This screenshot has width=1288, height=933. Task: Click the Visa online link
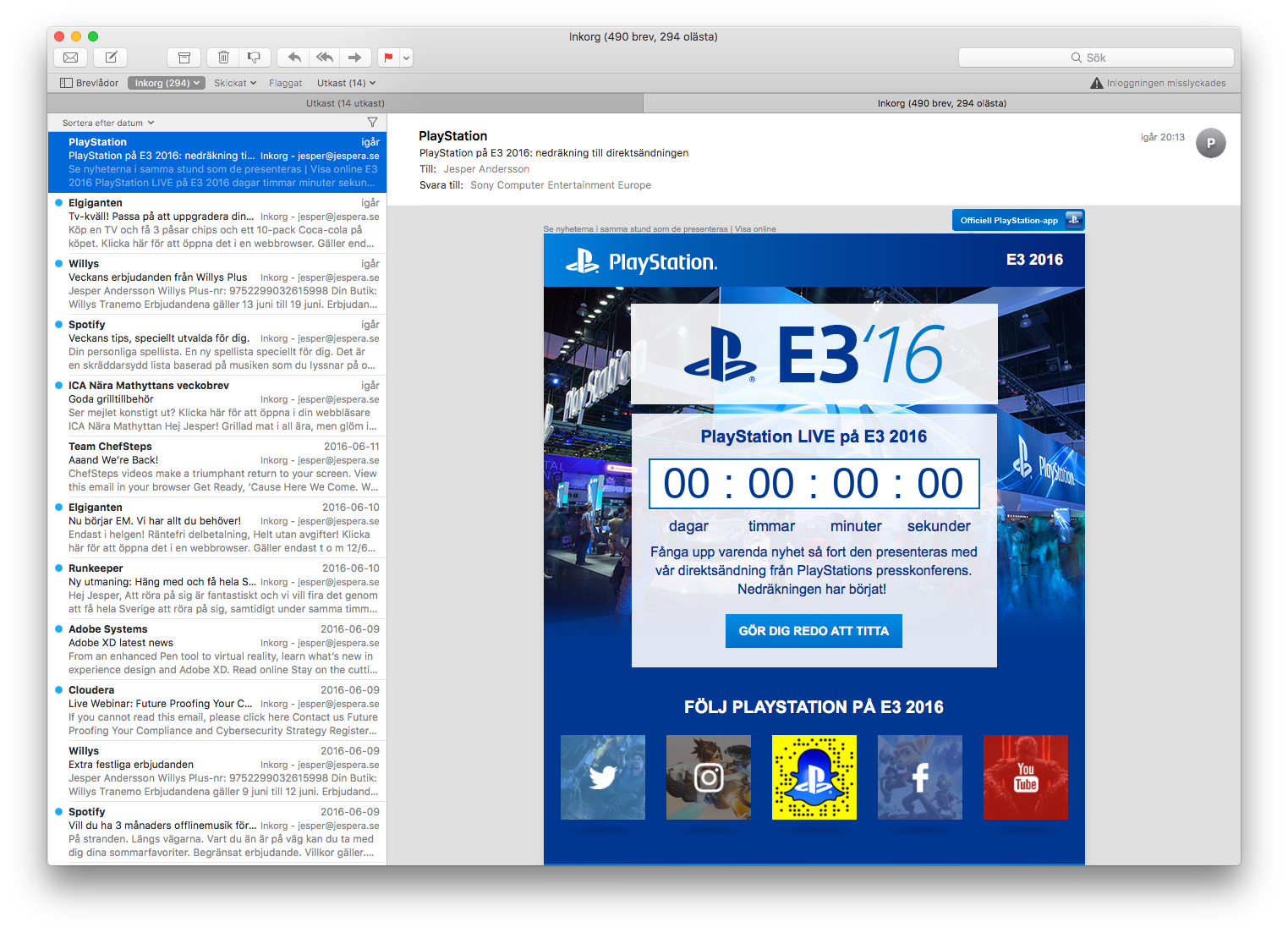755,229
